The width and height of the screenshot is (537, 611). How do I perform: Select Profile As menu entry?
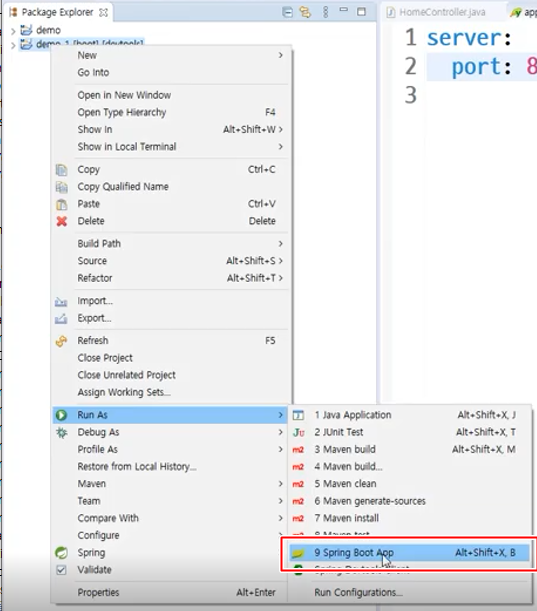(x=171, y=449)
